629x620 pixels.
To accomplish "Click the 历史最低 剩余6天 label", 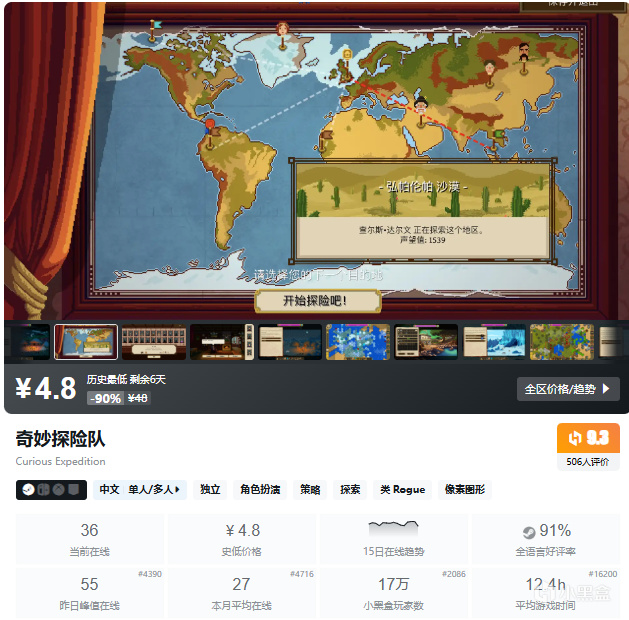I will 126,379.
